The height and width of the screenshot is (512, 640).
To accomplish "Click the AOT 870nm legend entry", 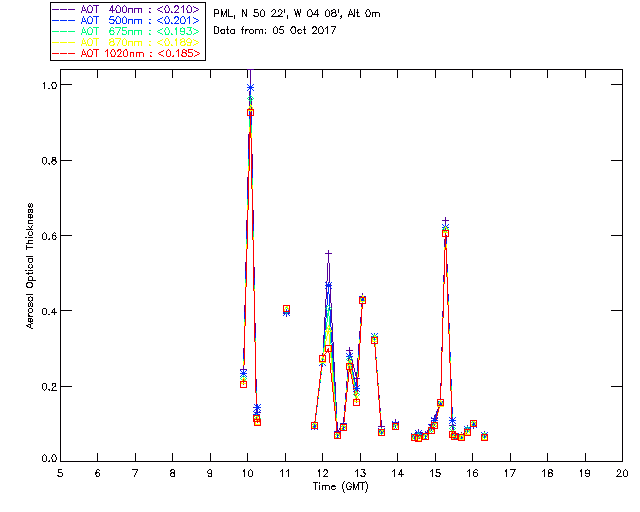I will (127, 42).
